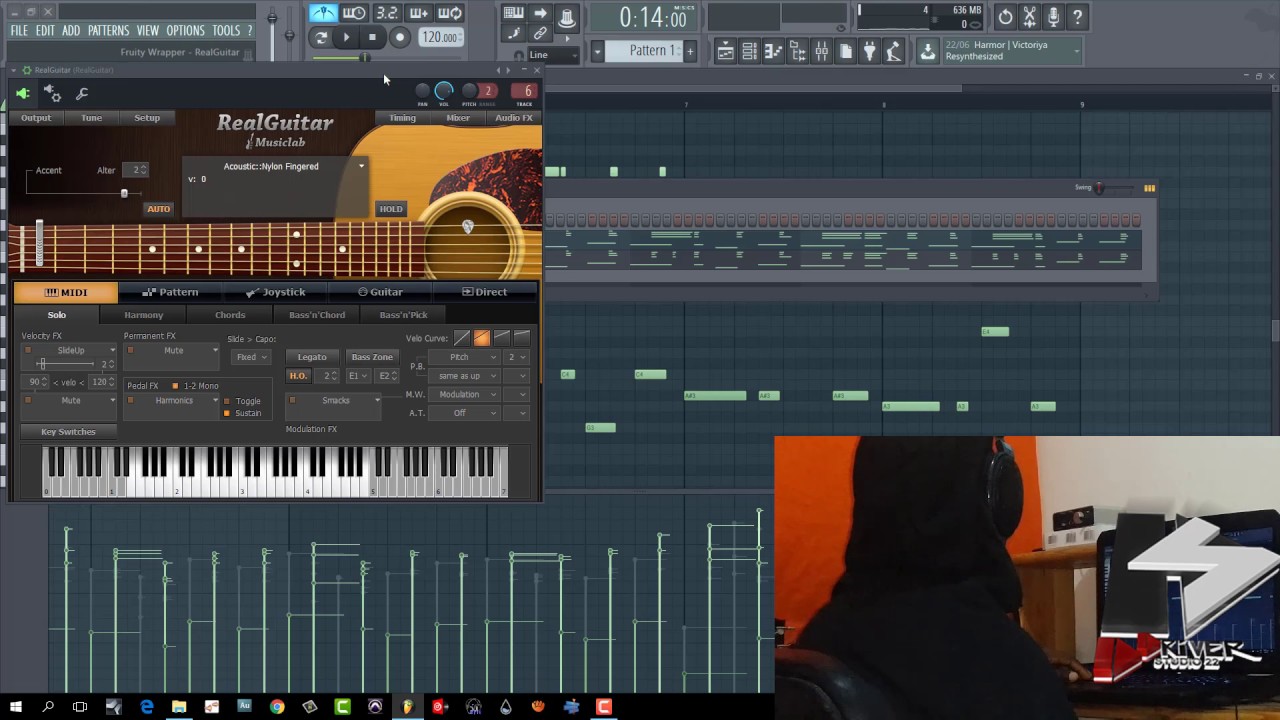
Task: Open the FILE menu
Action: [x=19, y=31]
